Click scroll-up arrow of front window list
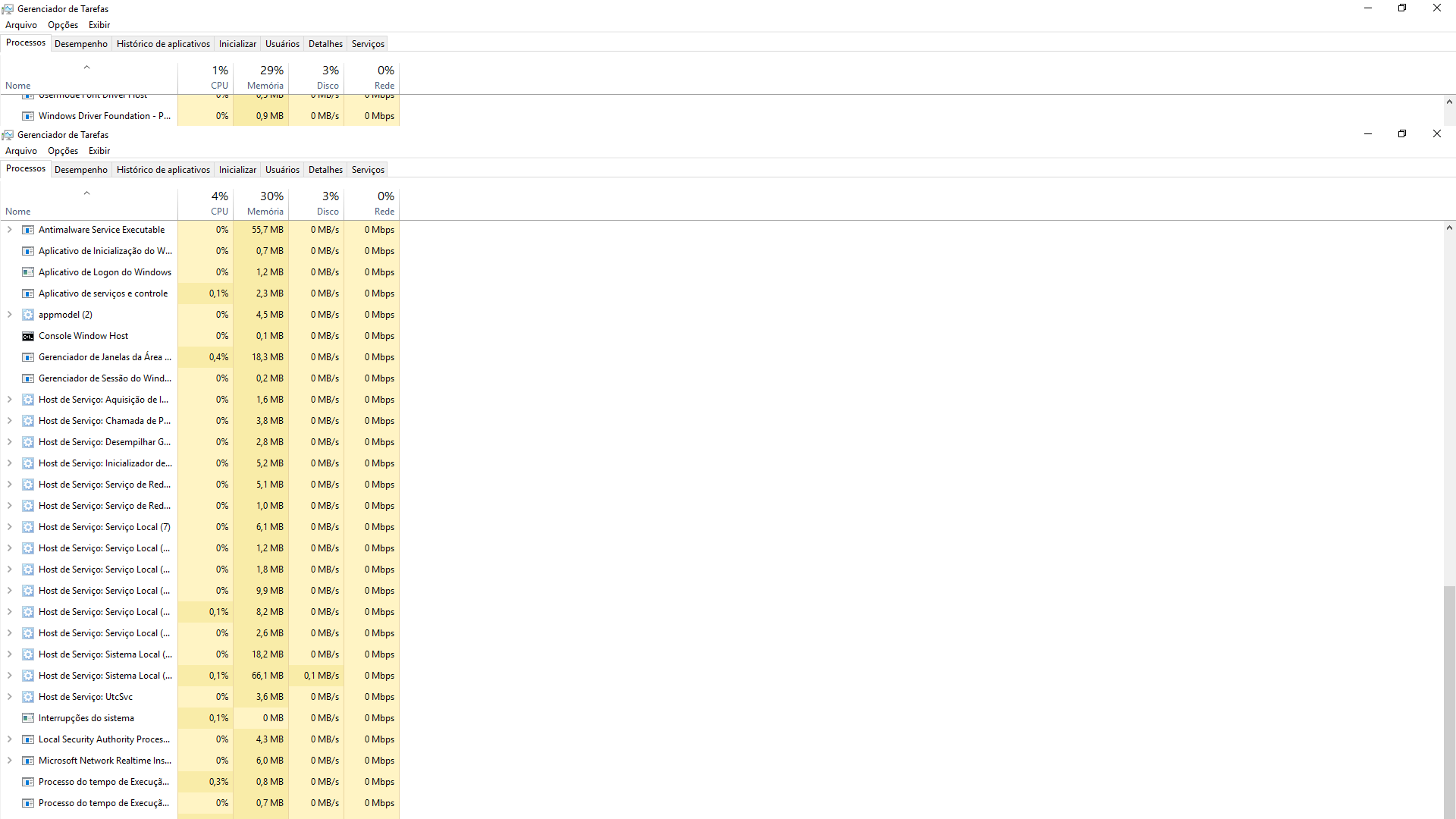Screen dimensions: 1456x819 1449,227
